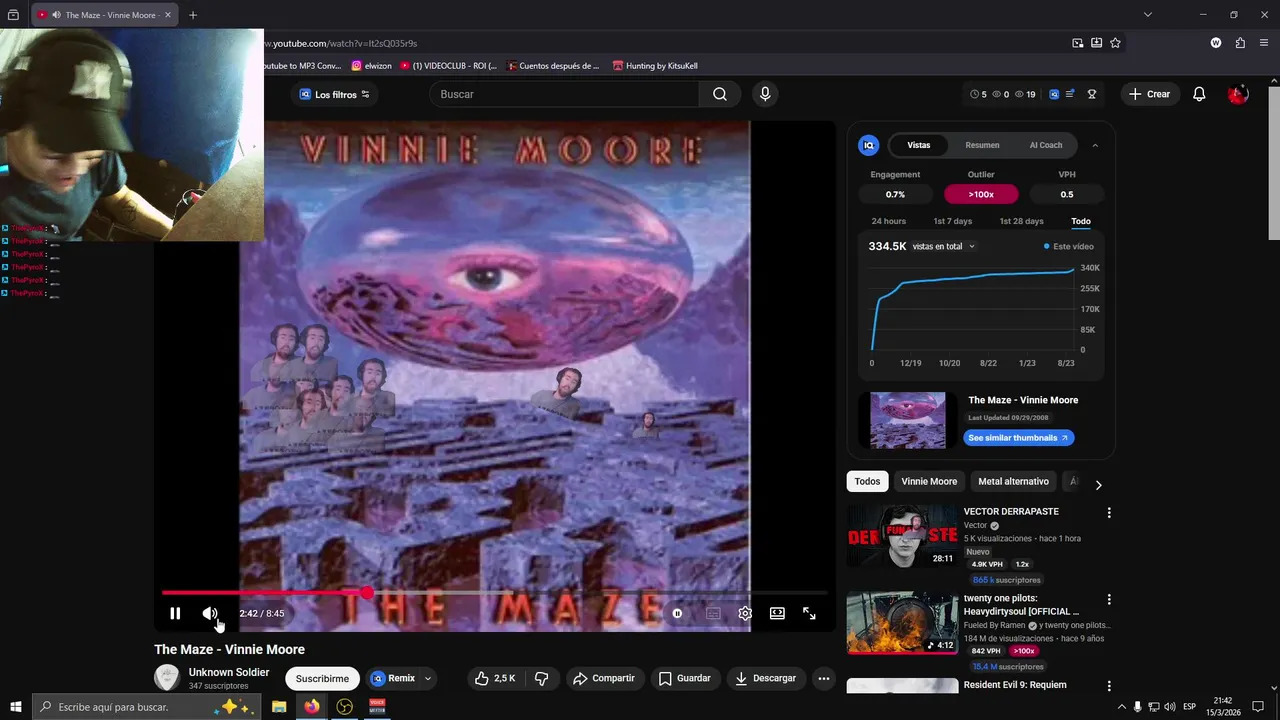Click the Crear button
This screenshot has height=720, width=1280.
click(x=1149, y=94)
